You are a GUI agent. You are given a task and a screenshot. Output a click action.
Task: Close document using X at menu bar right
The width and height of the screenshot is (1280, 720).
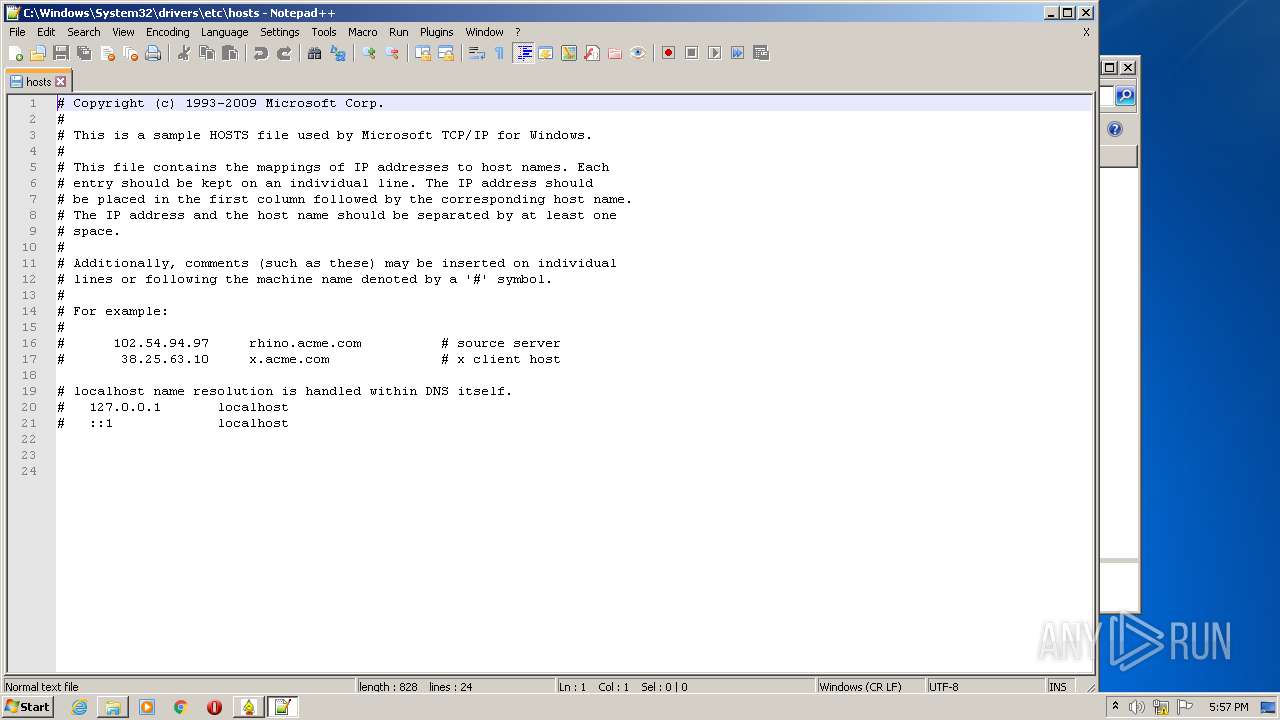point(1086,32)
